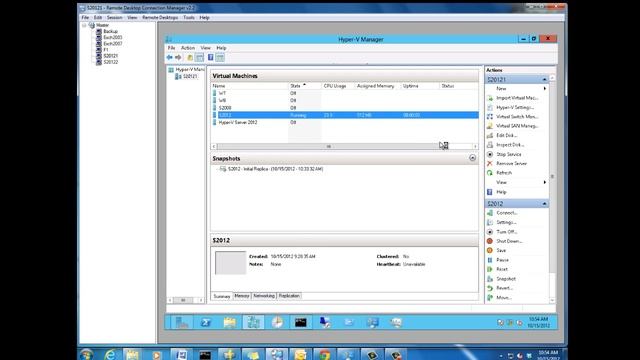This screenshot has width=640, height=360.
Task: Select the S2008 virtual machine row
Action: point(345,108)
